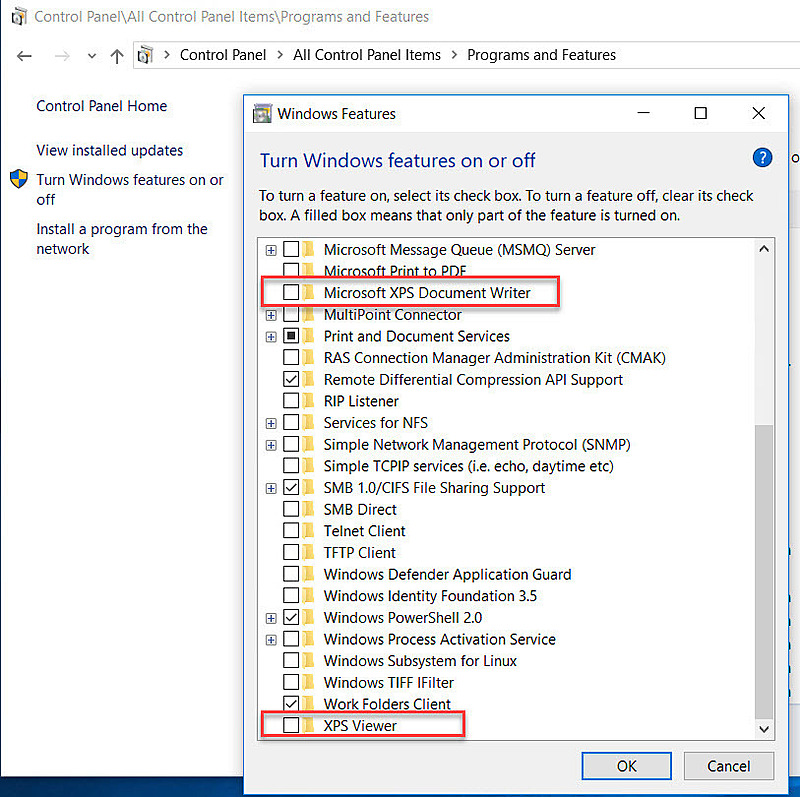Image resolution: width=800 pixels, height=797 pixels.
Task: Click the Windows Features shield icon in title bar
Action: pos(262,113)
